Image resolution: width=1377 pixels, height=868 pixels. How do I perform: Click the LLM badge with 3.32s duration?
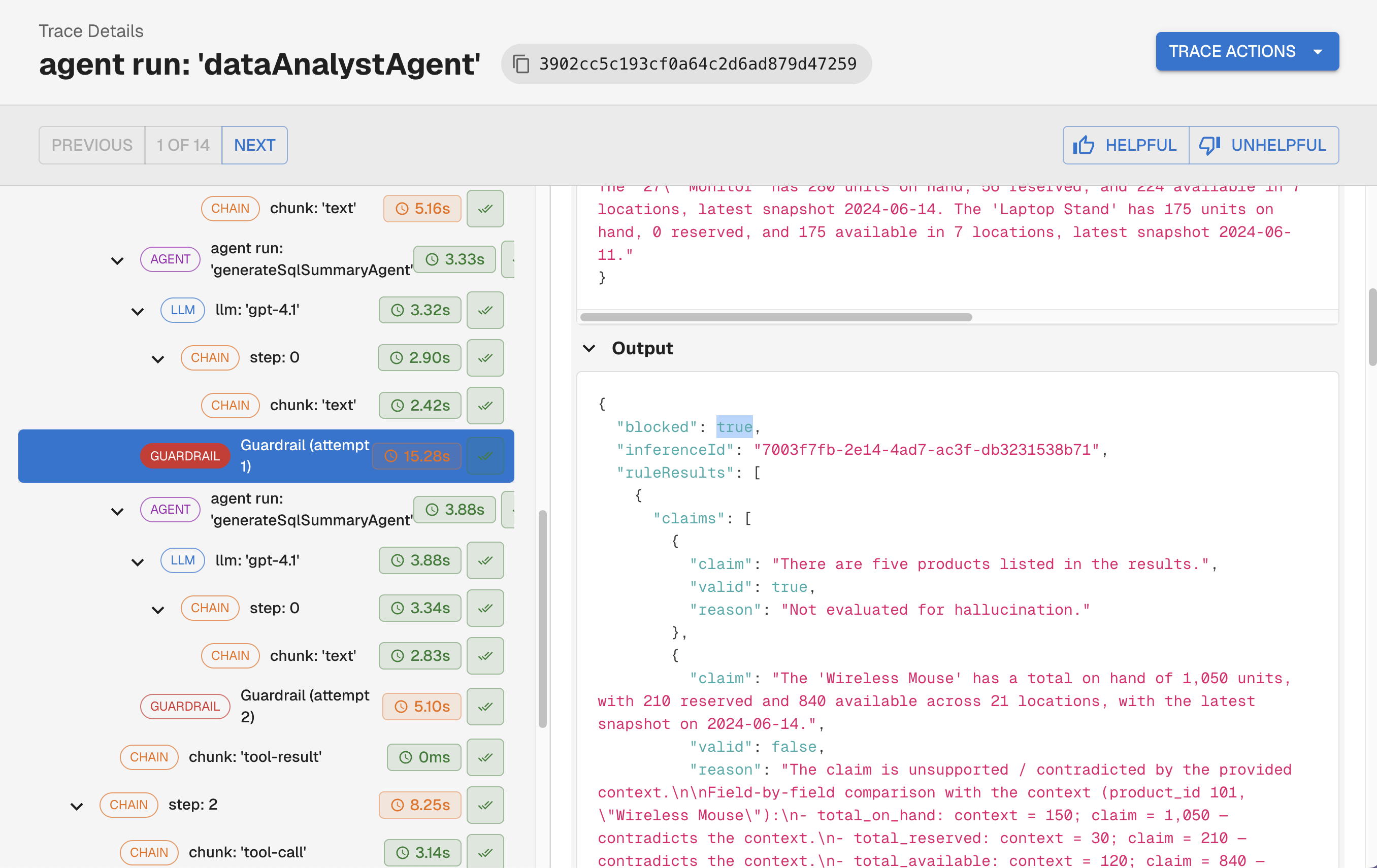[182, 310]
